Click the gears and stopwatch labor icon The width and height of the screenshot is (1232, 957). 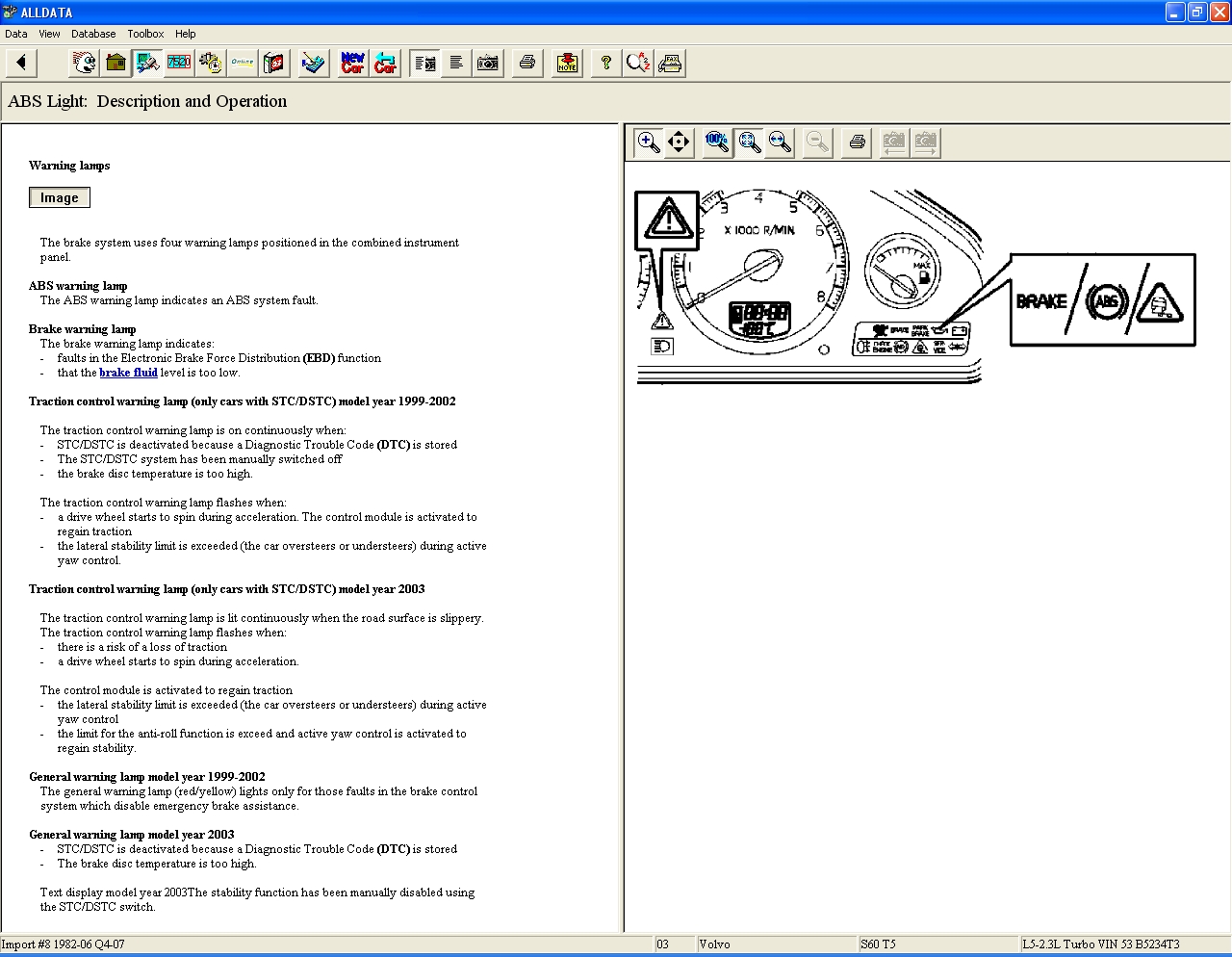coord(211,64)
